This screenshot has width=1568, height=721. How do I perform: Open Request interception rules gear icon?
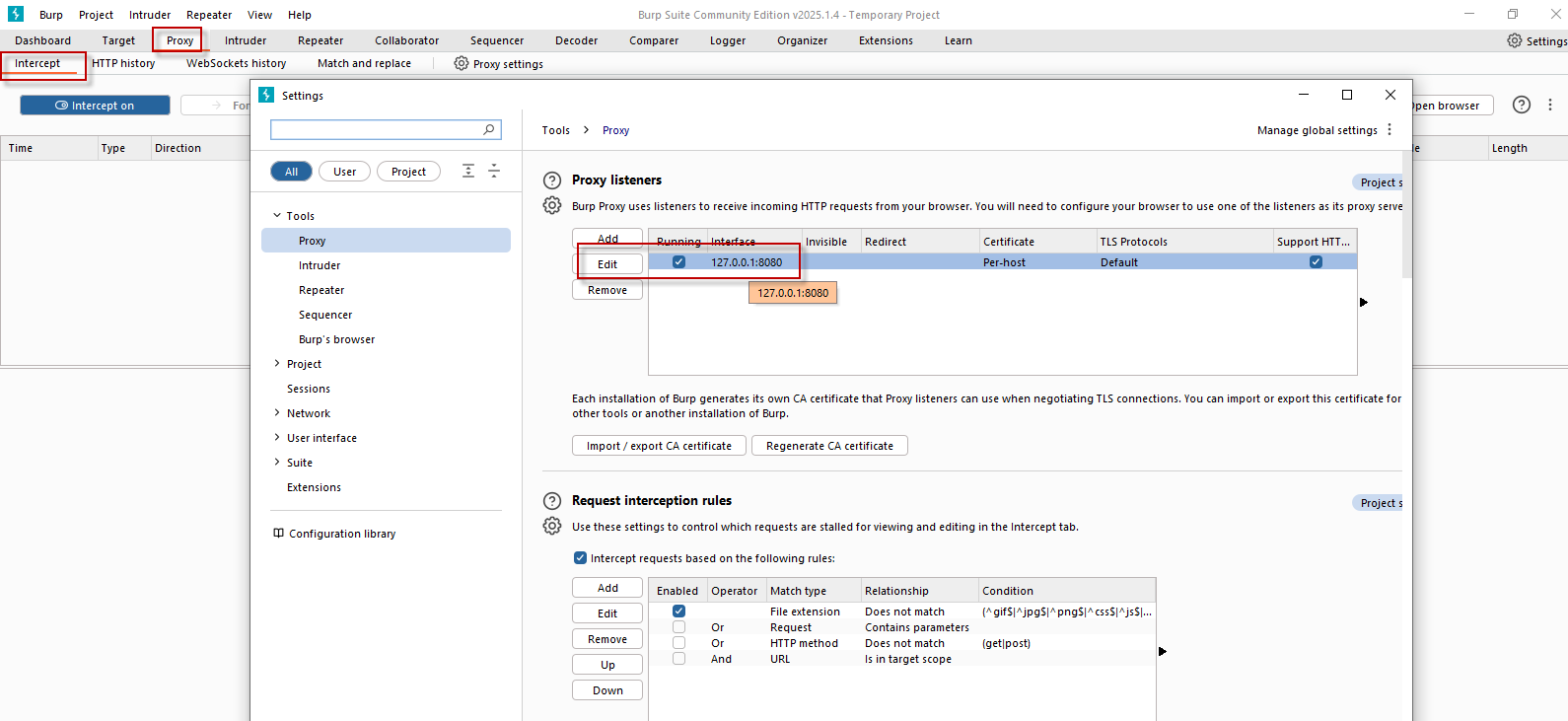pyautogui.click(x=552, y=526)
